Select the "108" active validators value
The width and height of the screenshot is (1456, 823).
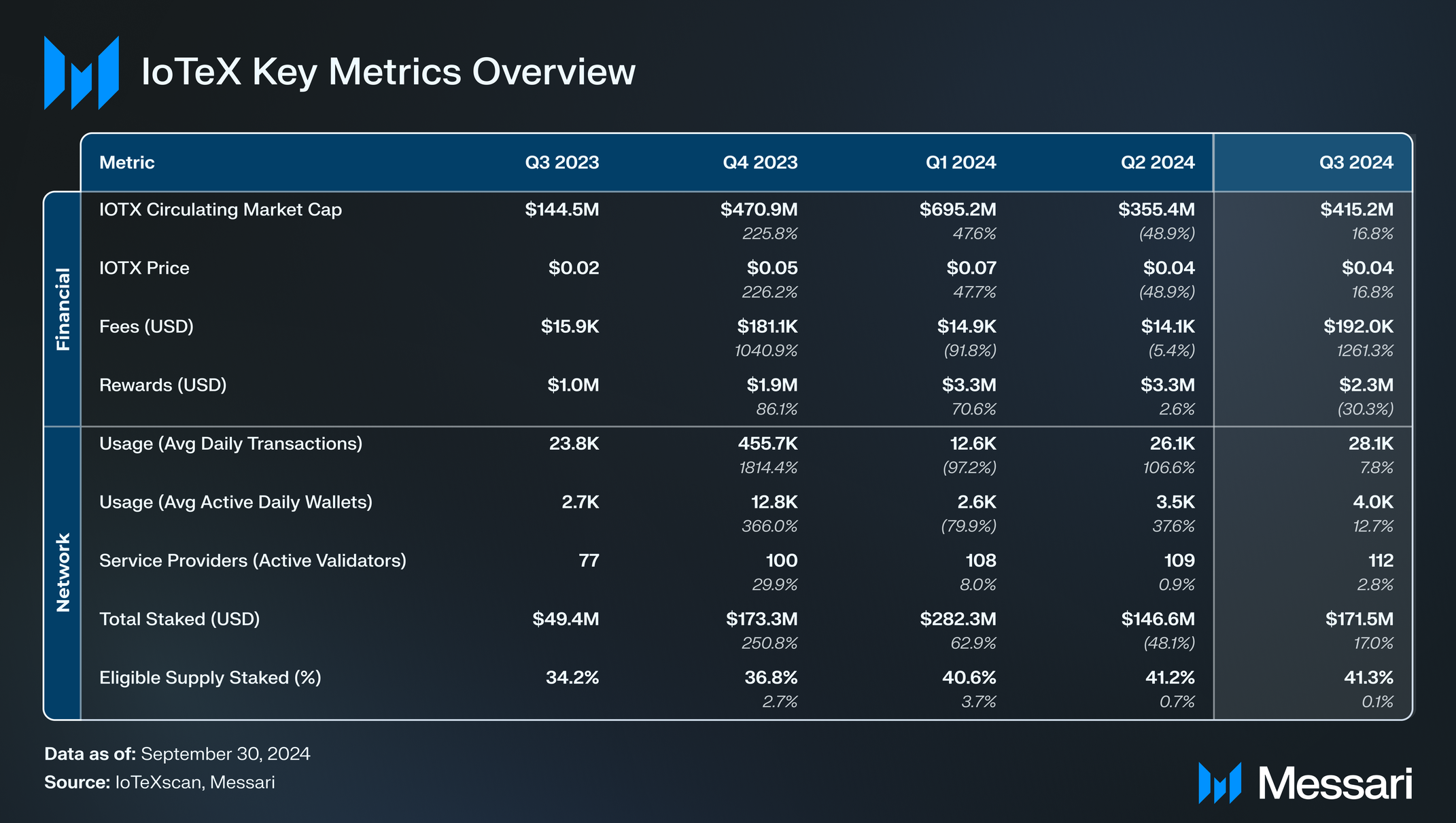[x=981, y=560]
